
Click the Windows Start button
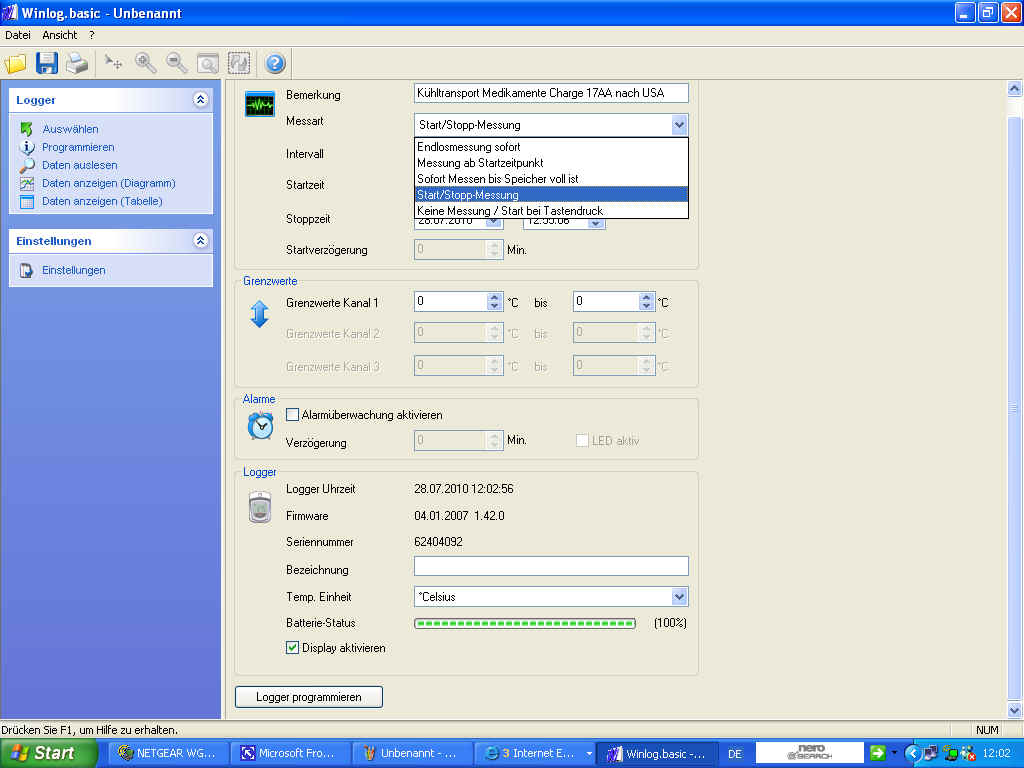(x=47, y=754)
